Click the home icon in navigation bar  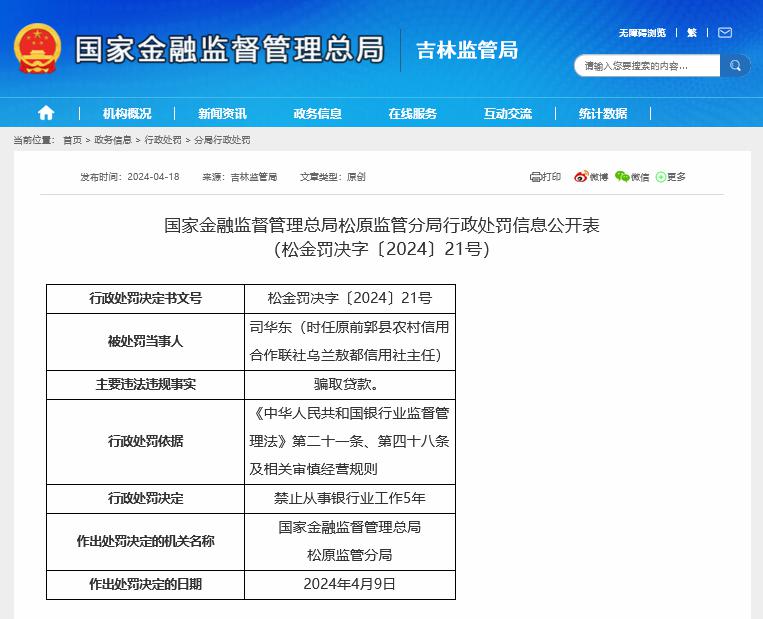tap(46, 113)
